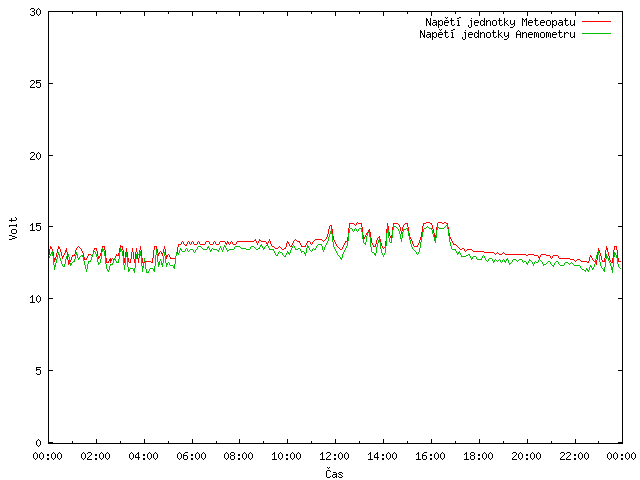Click the 06:00 time label

point(191,456)
